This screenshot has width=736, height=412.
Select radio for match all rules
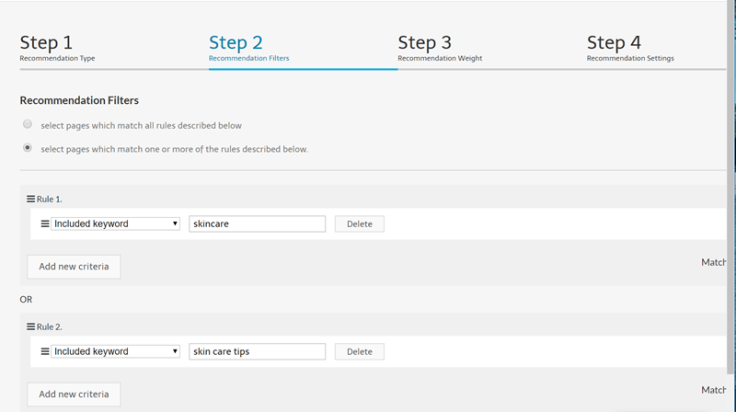coord(28,124)
